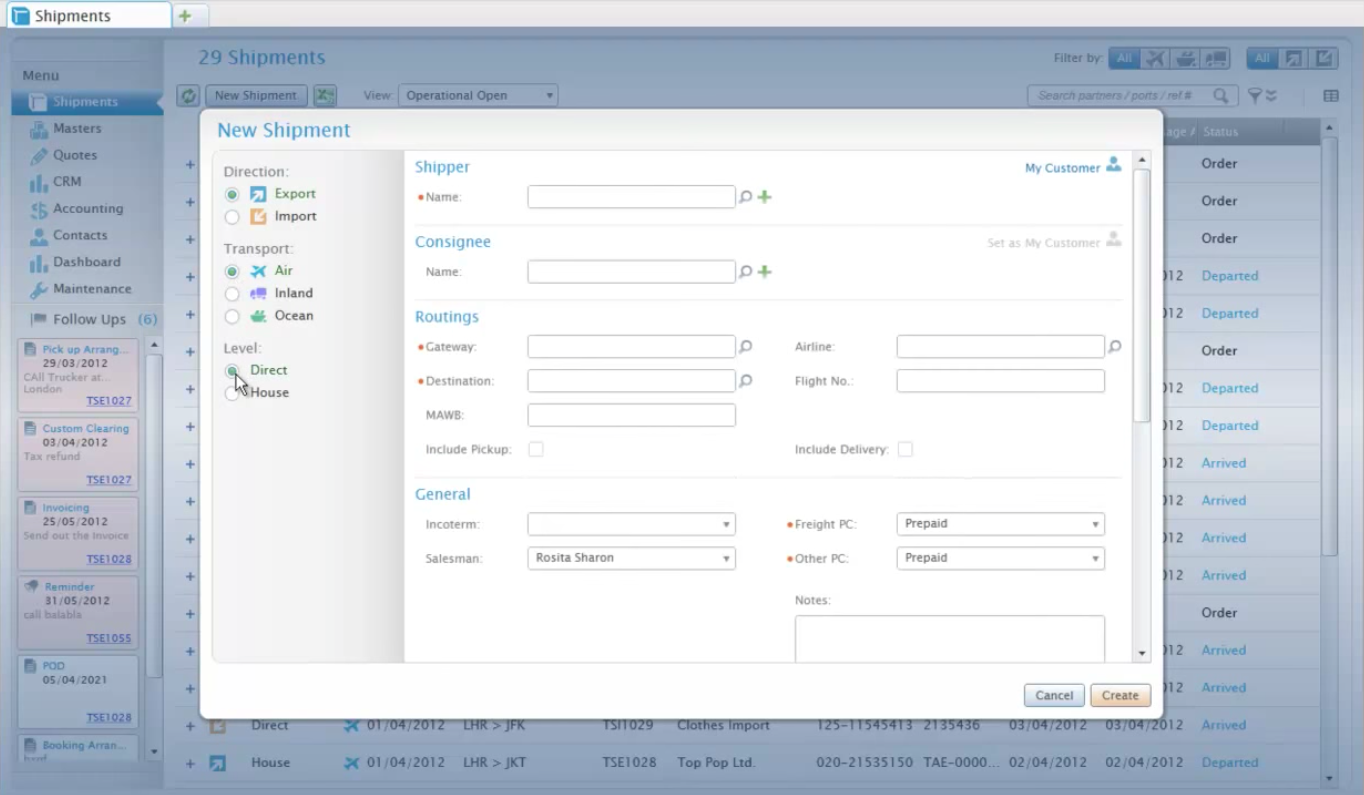
Task: Filter shipments by airplane icon
Action: pos(1155,59)
